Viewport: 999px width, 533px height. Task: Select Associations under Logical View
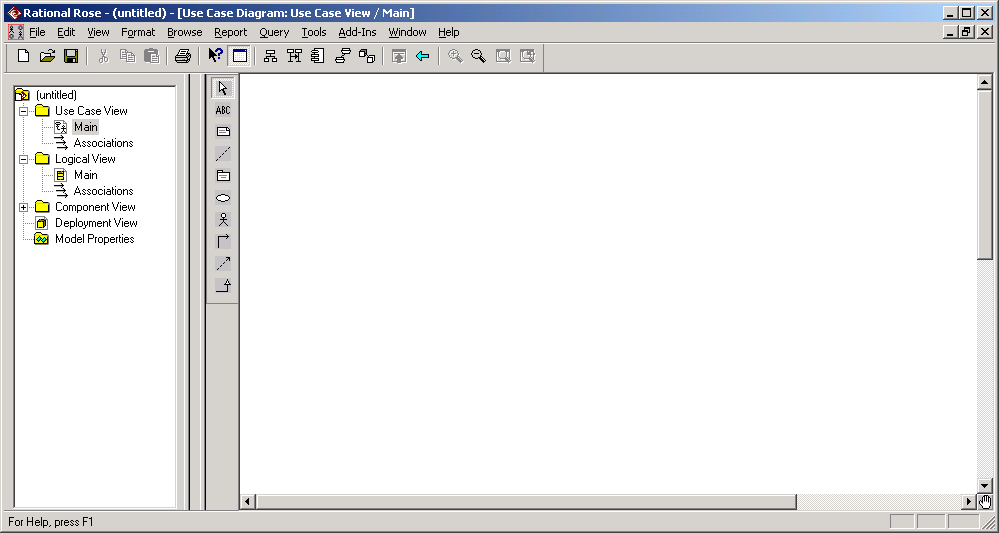(x=103, y=190)
